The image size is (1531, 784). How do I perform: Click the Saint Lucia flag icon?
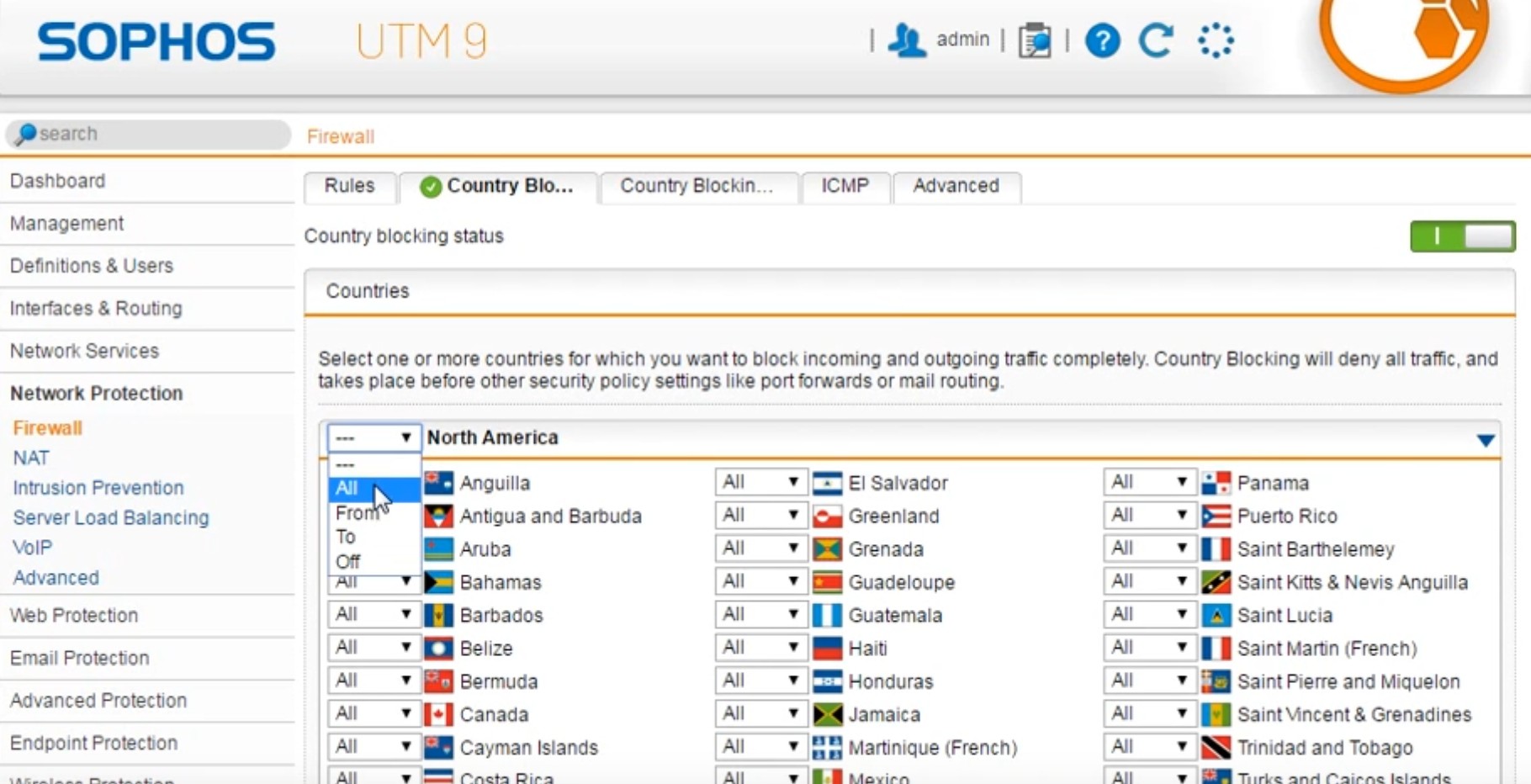pyautogui.click(x=1216, y=615)
